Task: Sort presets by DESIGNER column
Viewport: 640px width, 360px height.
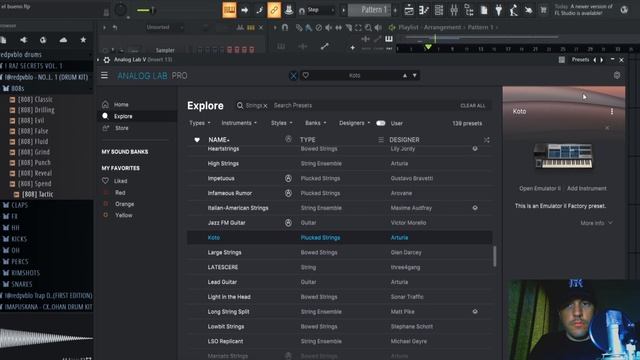Action: [x=404, y=140]
